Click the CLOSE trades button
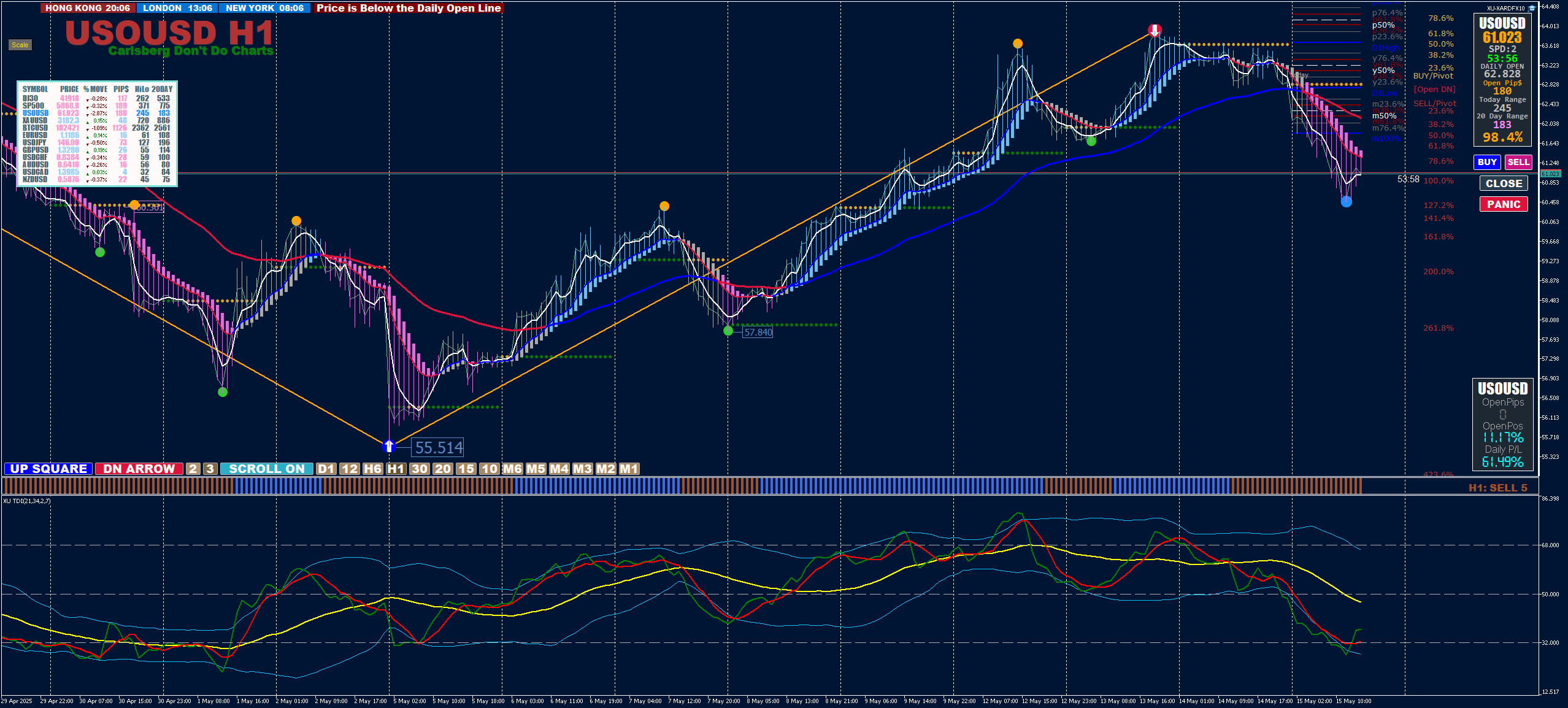1568x708 pixels. [x=1503, y=183]
